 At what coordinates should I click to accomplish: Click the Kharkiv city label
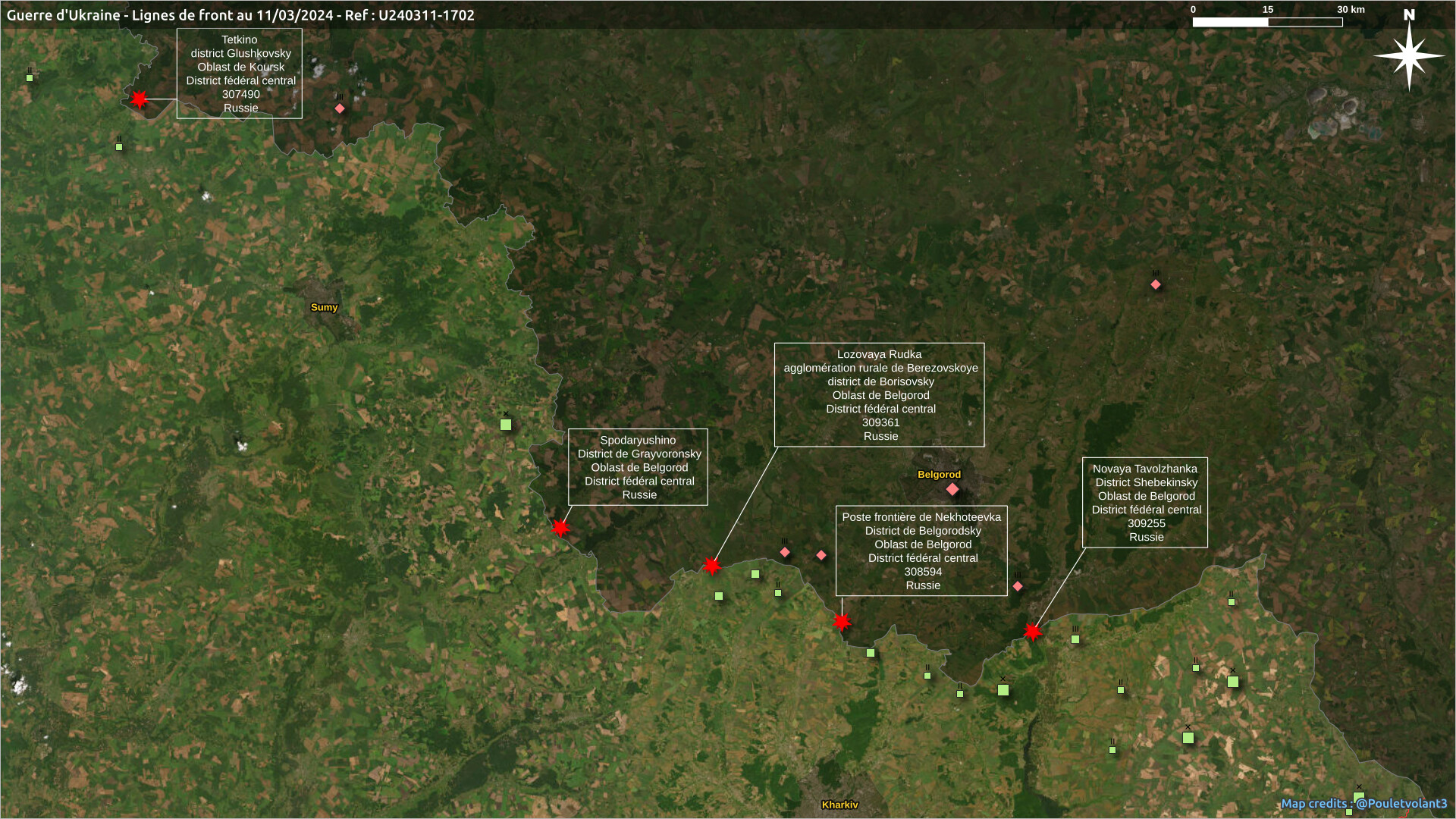tap(839, 805)
